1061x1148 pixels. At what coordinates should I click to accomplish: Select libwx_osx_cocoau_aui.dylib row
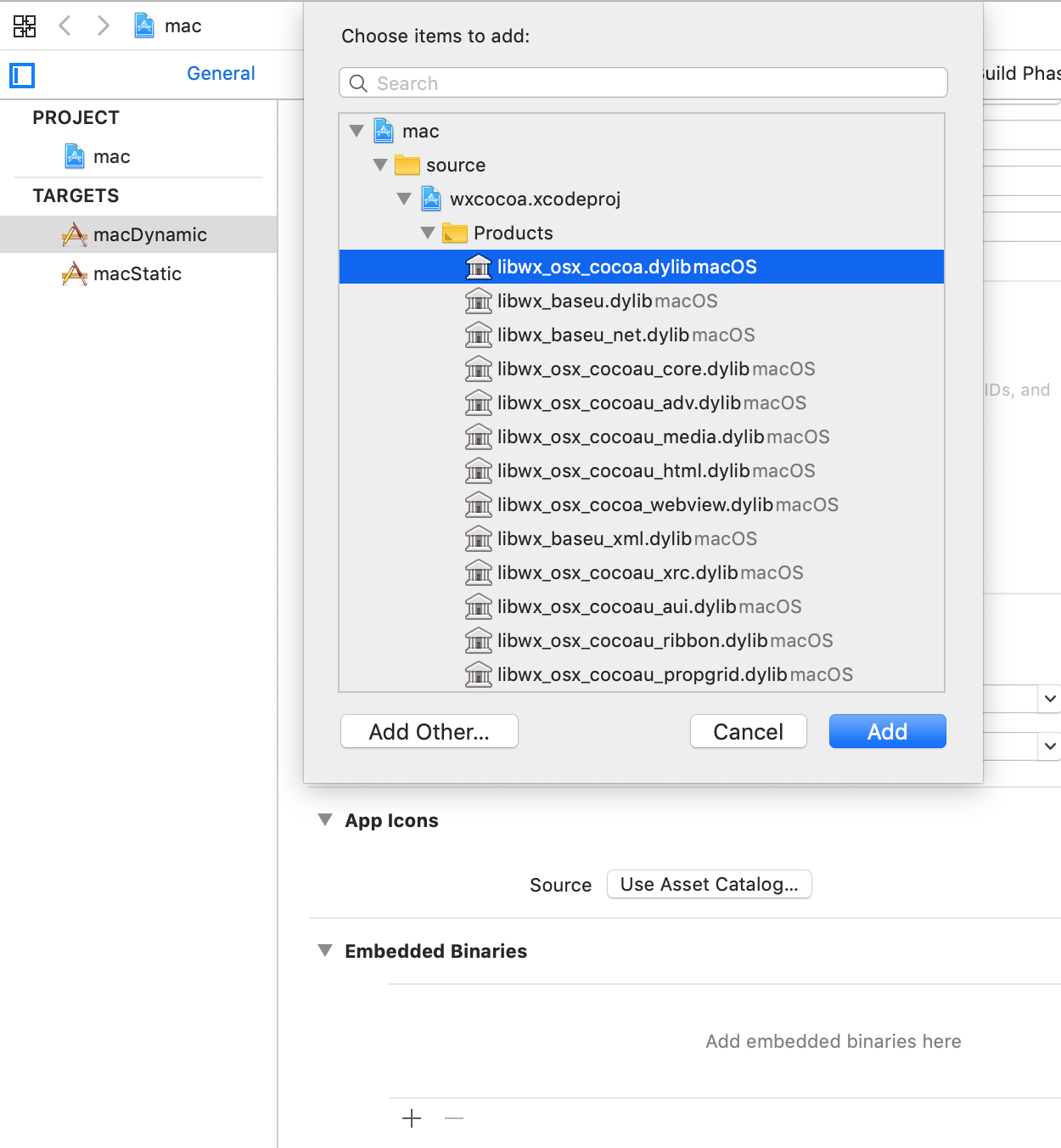(x=642, y=606)
